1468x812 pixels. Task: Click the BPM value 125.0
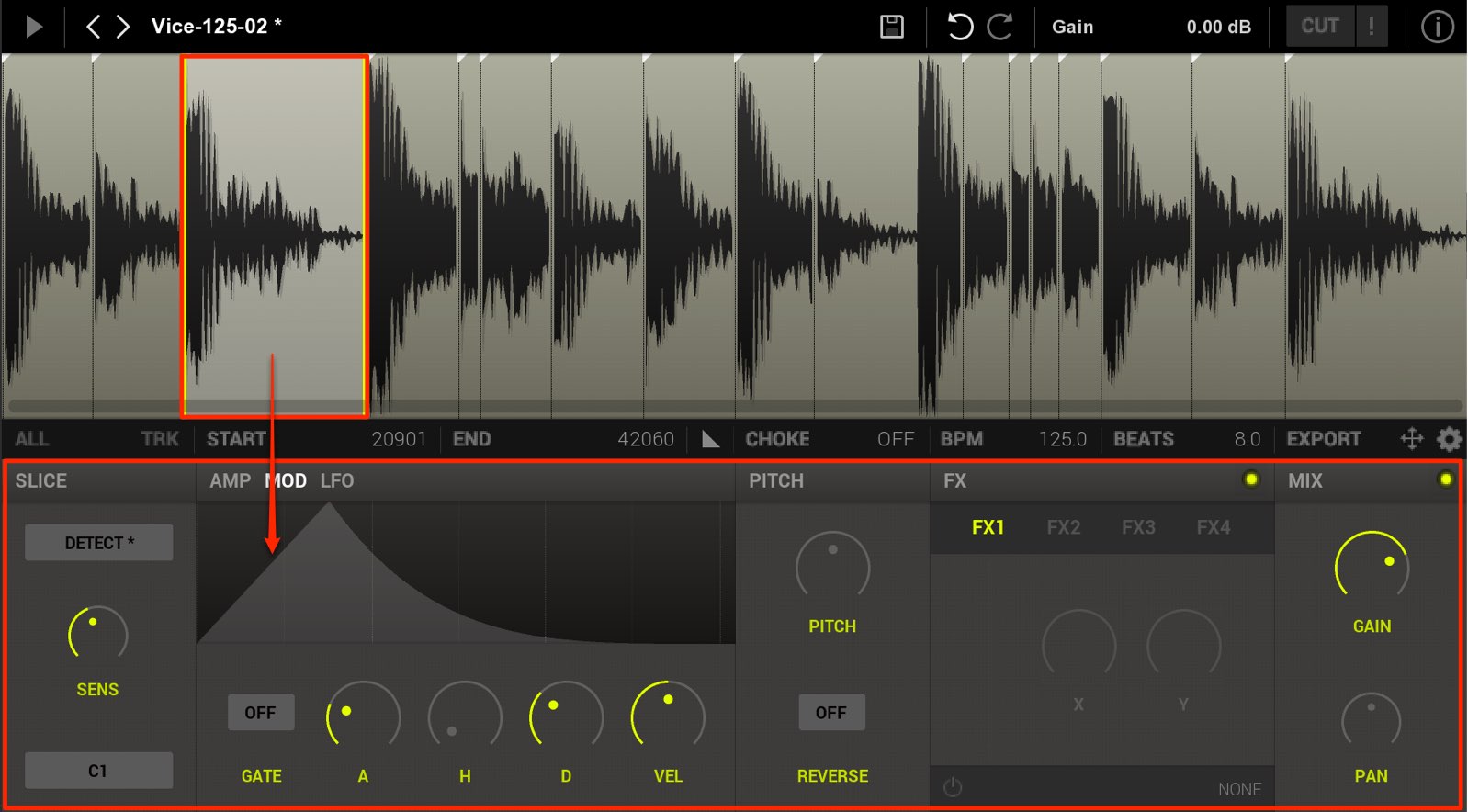[1063, 439]
